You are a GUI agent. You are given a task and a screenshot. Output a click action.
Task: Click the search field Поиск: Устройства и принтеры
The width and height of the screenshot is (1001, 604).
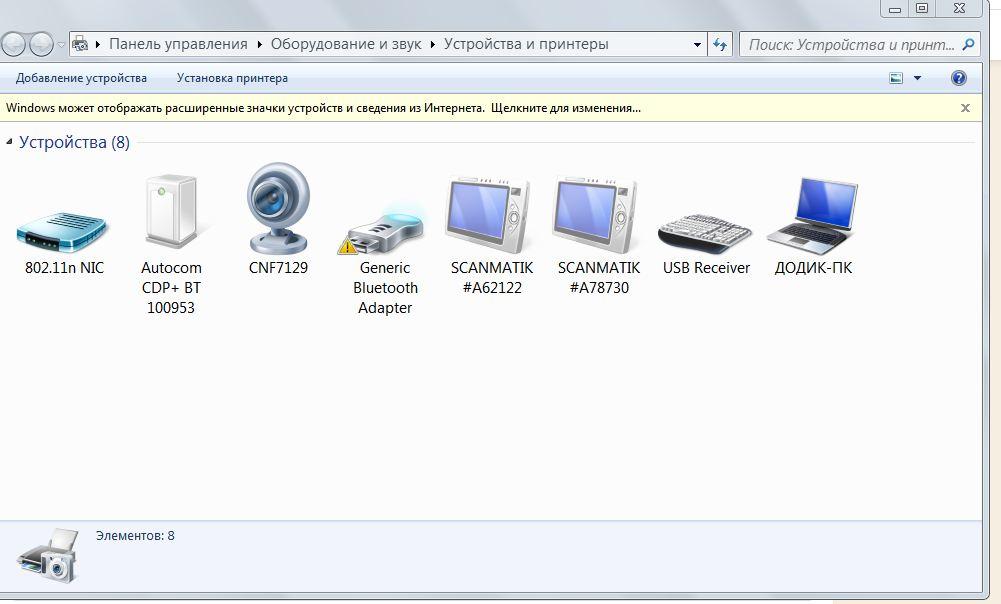pyautogui.click(x=850, y=44)
